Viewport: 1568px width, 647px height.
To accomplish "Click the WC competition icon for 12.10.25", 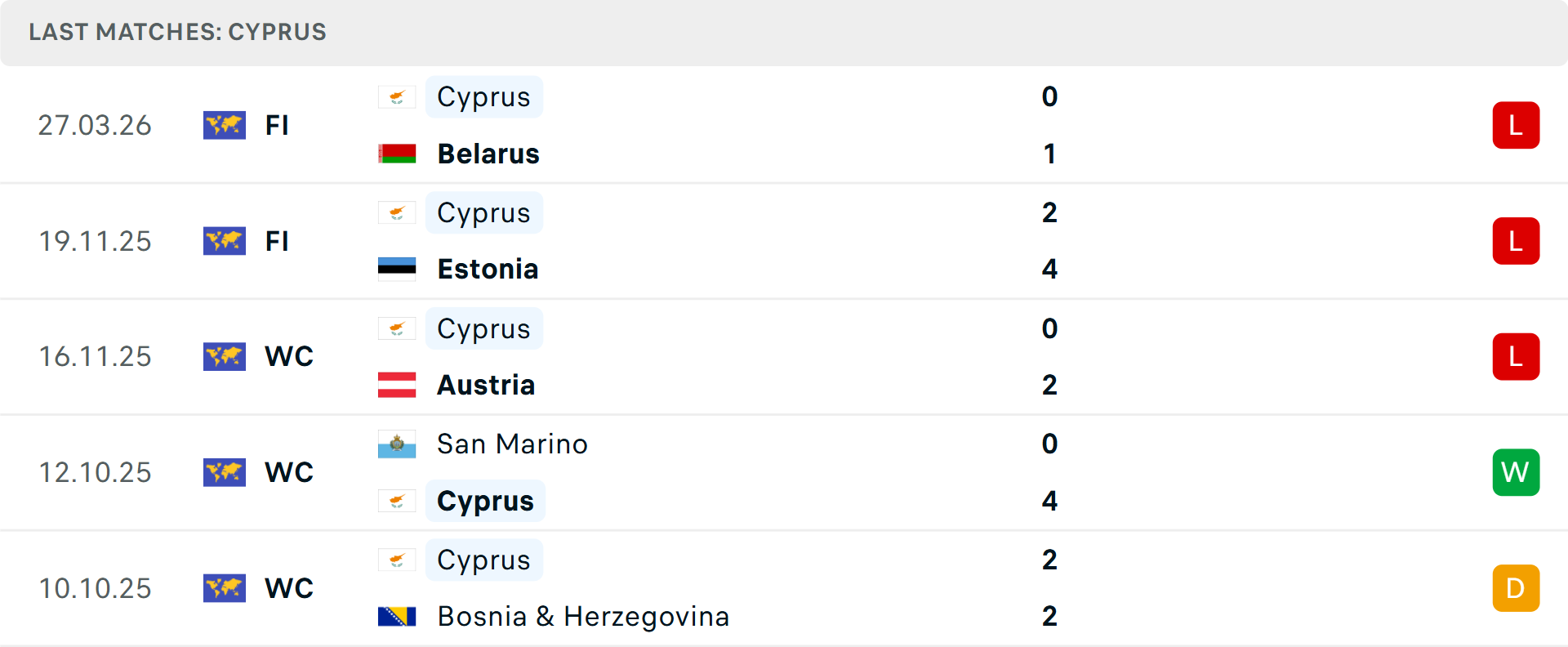I will pyautogui.click(x=225, y=472).
